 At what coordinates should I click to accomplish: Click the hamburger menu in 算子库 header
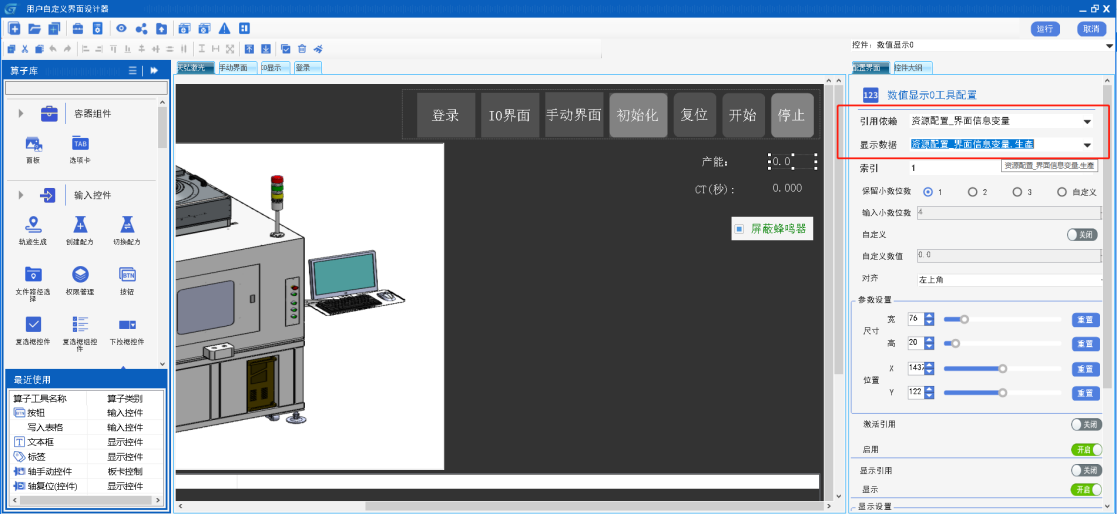[133, 70]
